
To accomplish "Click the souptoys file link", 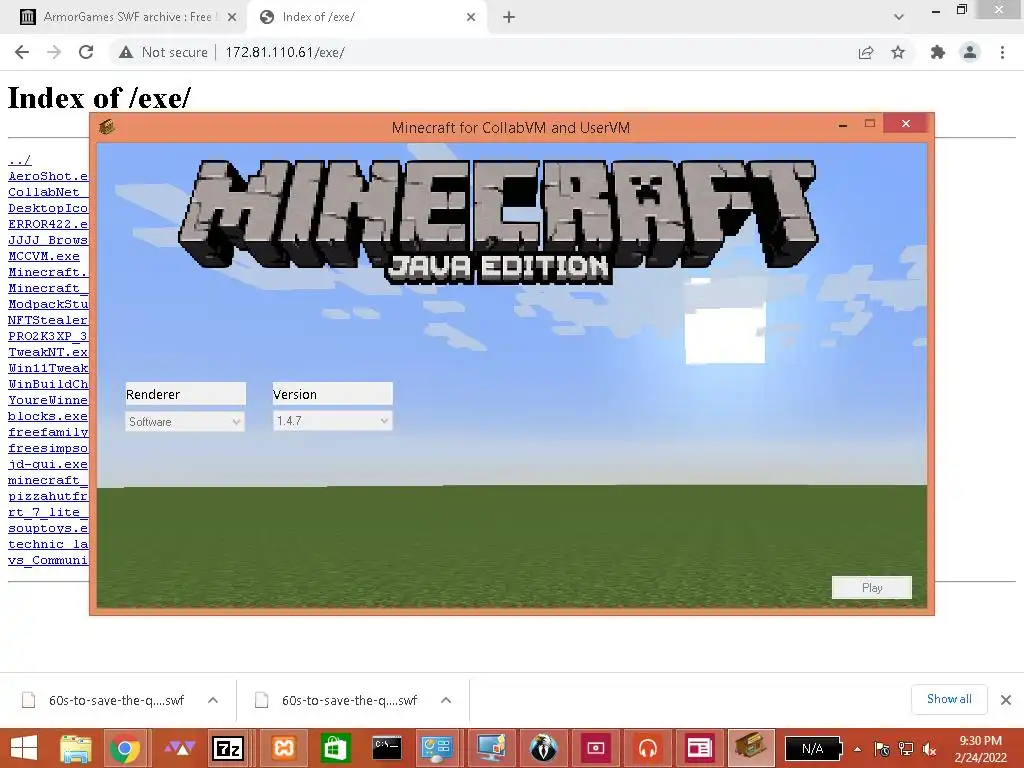I will 48,528.
